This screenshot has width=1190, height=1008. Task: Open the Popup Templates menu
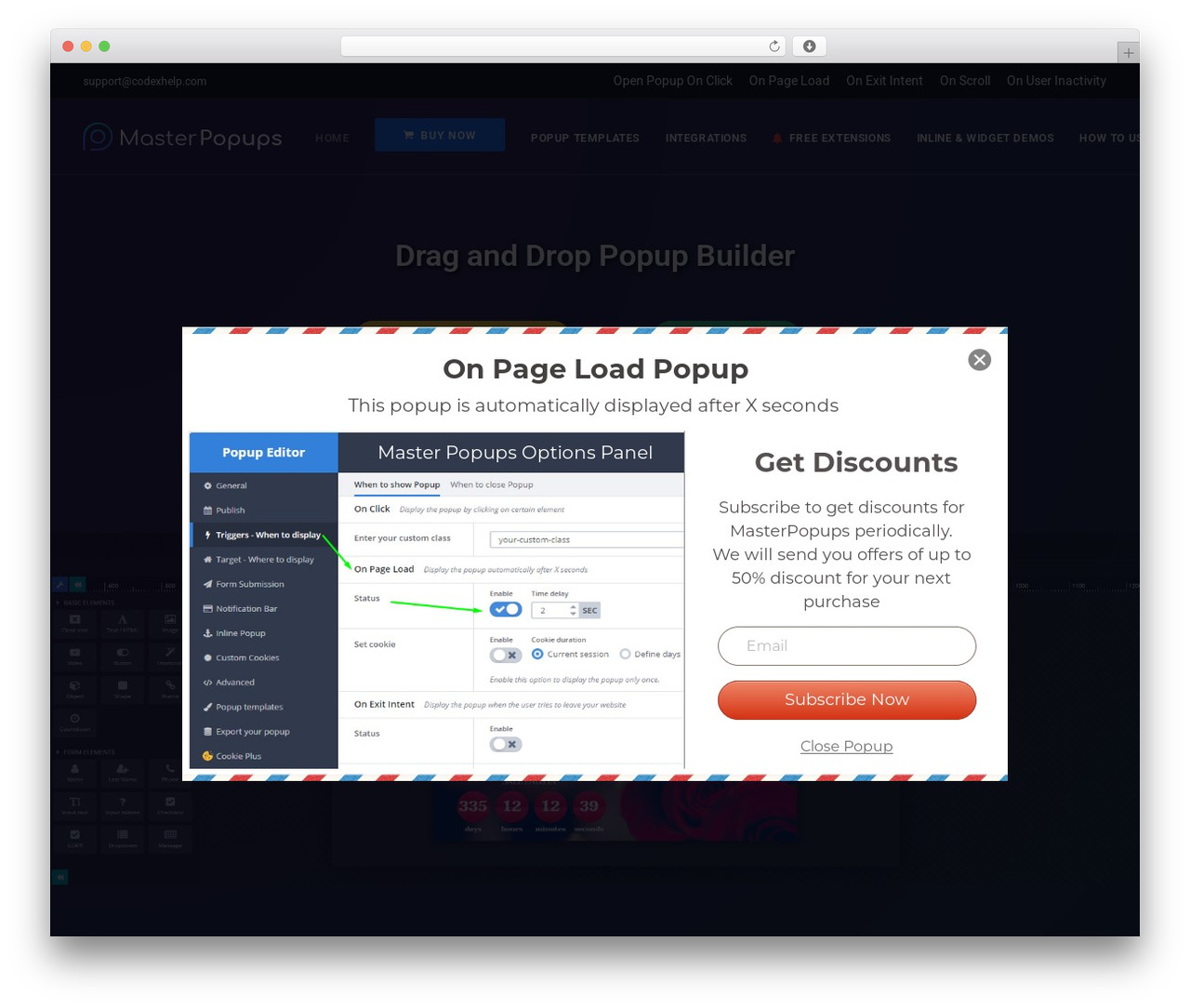pyautogui.click(x=585, y=138)
